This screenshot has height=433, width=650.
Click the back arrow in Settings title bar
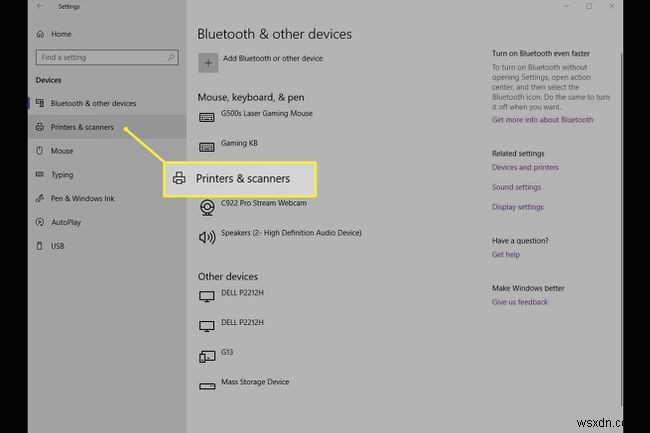tap(39, 6)
